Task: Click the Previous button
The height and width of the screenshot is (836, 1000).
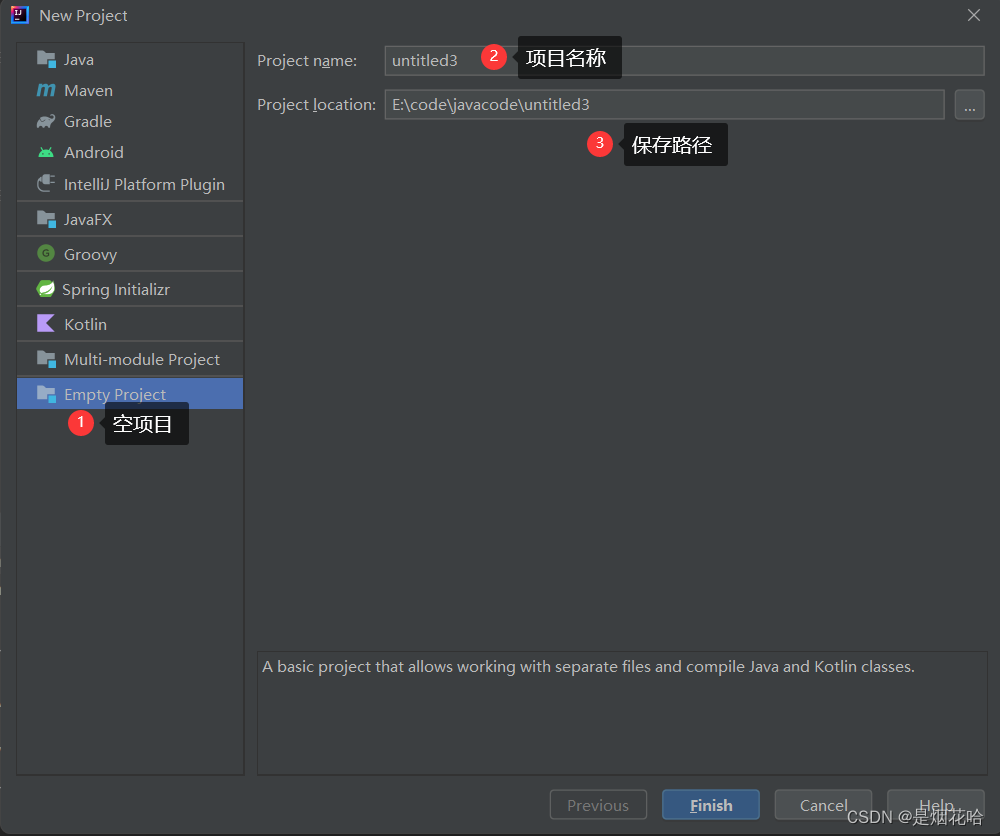Action: pos(598,805)
